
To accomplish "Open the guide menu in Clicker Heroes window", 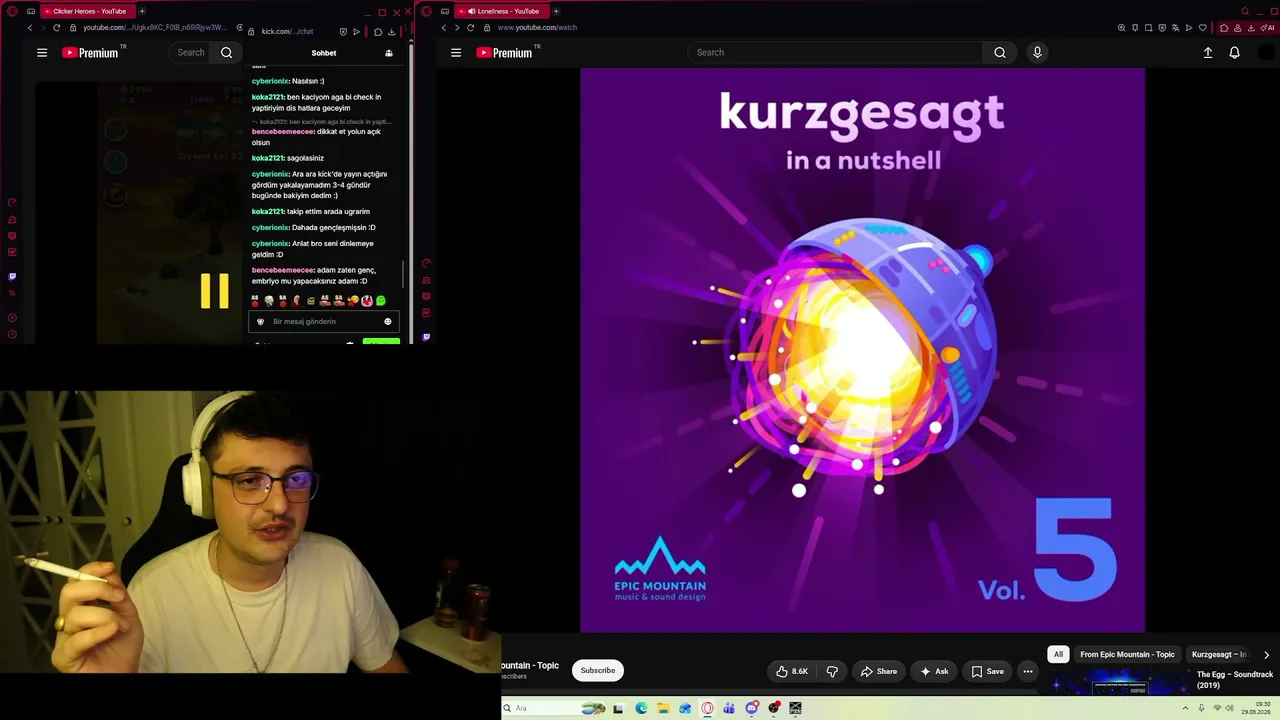I will click(42, 53).
